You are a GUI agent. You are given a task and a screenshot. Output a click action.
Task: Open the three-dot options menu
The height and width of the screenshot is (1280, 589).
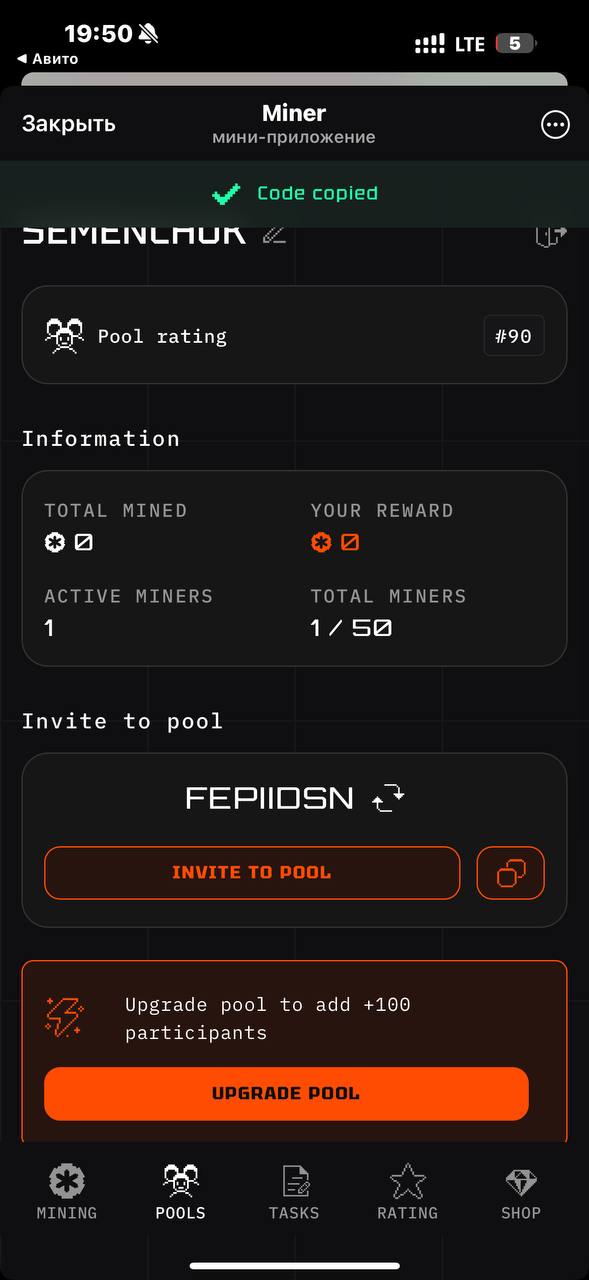tap(555, 125)
